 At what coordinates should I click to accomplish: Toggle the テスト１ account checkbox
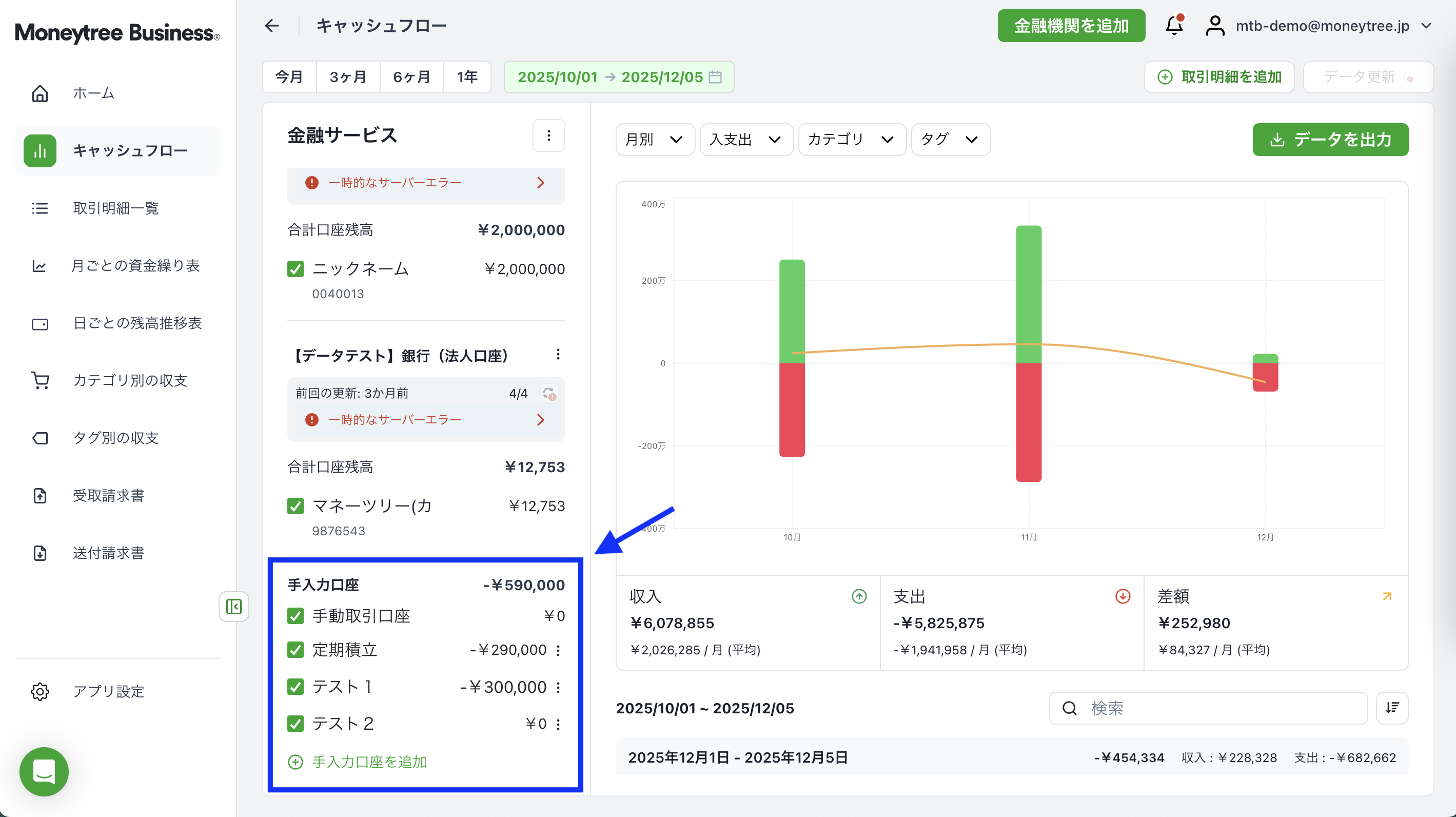pos(296,687)
